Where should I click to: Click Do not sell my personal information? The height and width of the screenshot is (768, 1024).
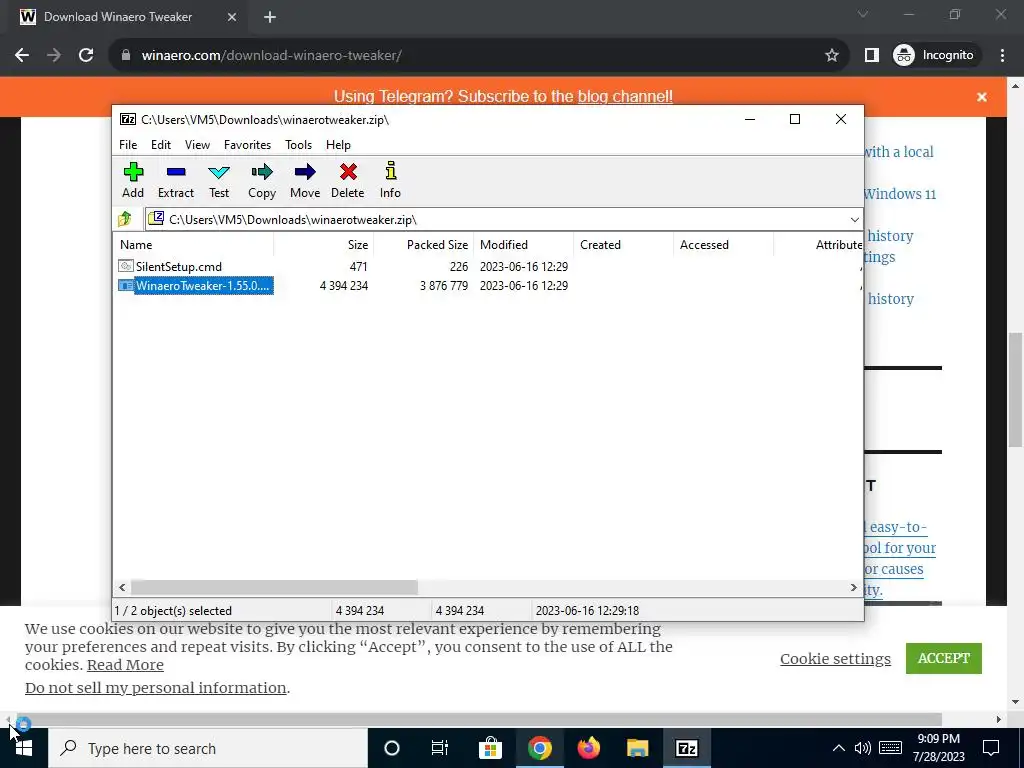[155, 688]
